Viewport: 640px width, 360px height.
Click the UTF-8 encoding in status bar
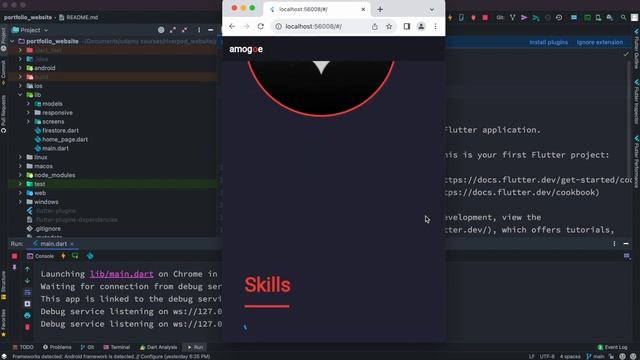[x=547, y=356]
